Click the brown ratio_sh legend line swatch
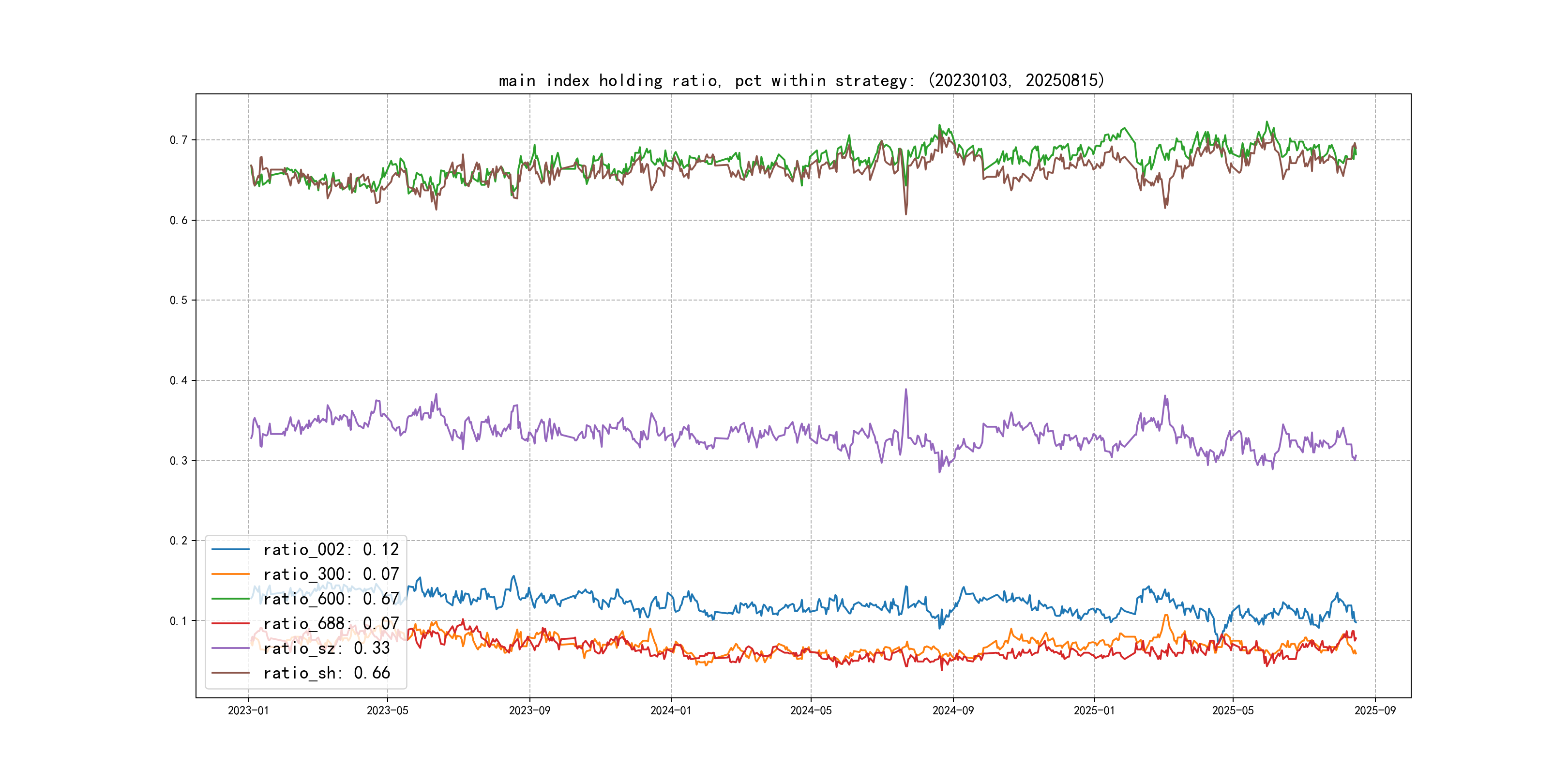Viewport: 1568px width, 784px height. [x=230, y=673]
